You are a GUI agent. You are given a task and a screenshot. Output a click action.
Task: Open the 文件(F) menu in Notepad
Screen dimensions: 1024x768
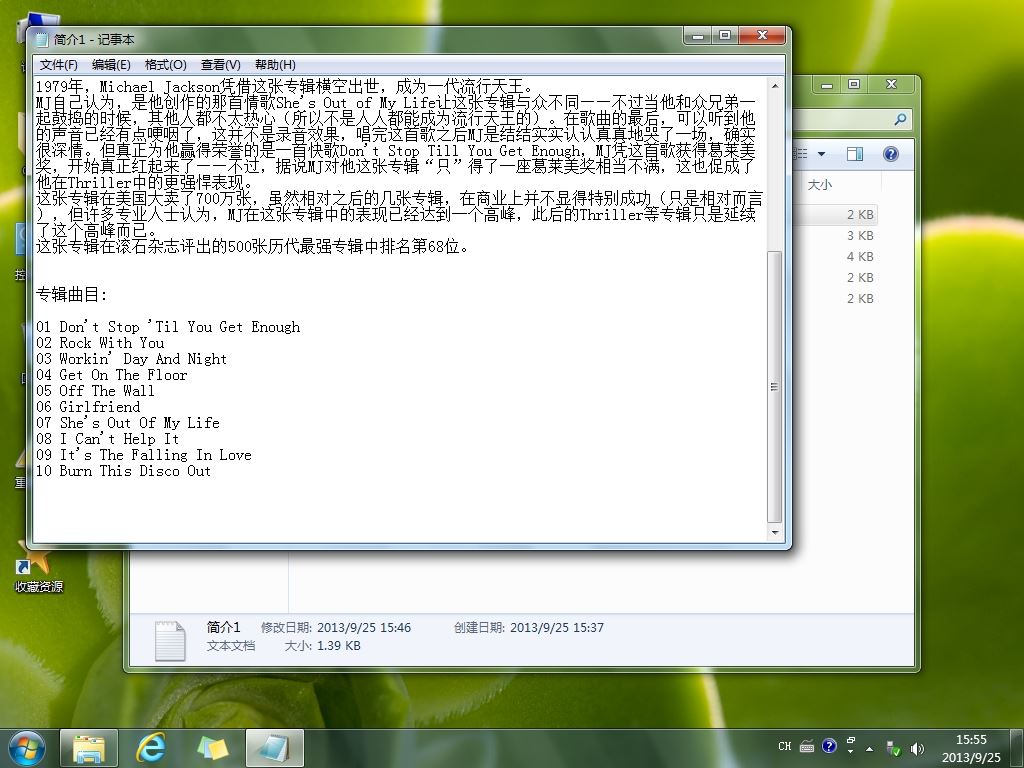59,65
